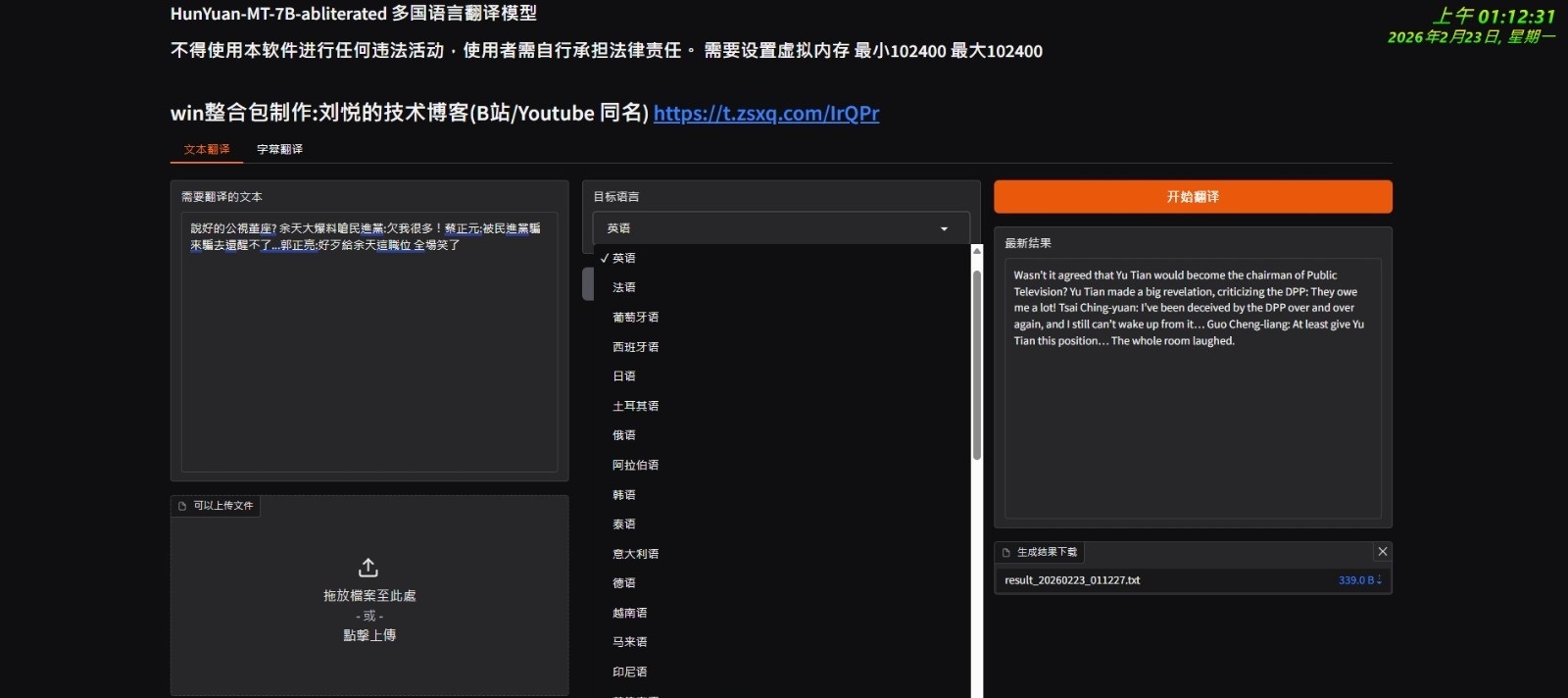This screenshot has height=698, width=1568.
Task: Open the 文本翻译 tab
Action: click(207, 149)
